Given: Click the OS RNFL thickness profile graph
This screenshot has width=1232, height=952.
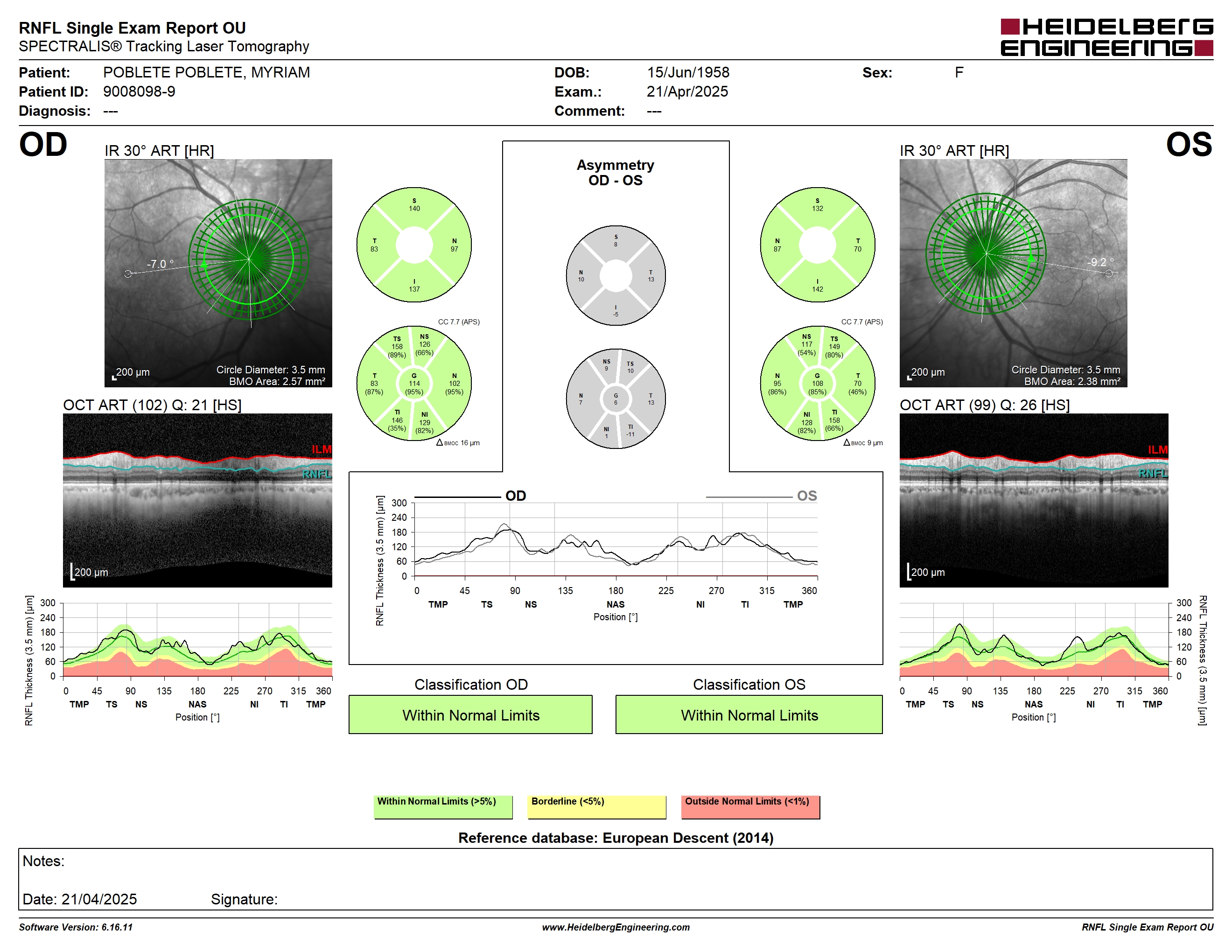Looking at the screenshot, I should click(1034, 640).
